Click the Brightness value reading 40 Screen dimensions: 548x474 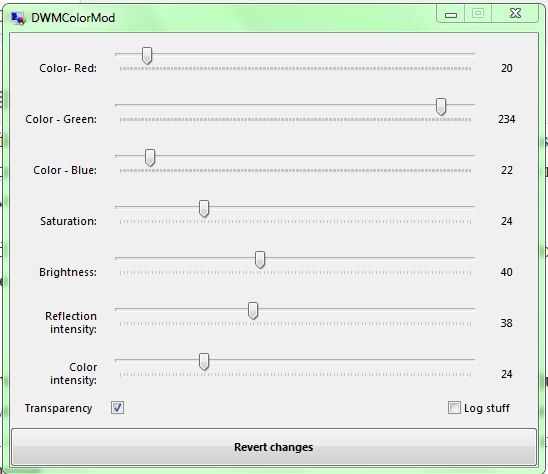(x=506, y=272)
